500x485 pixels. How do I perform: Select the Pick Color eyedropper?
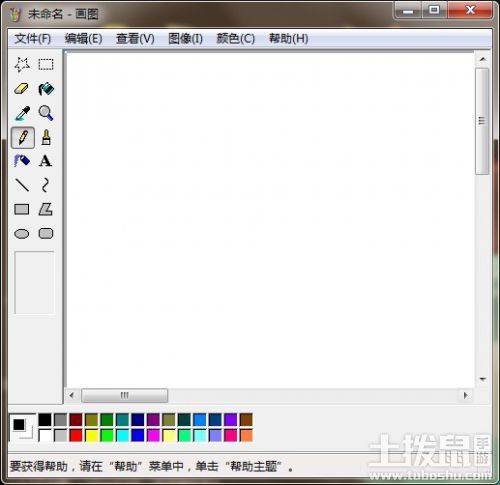(x=22, y=113)
